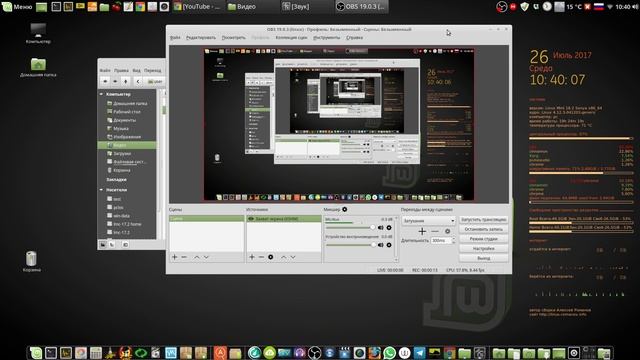Select Захват экрана source row

point(284,219)
